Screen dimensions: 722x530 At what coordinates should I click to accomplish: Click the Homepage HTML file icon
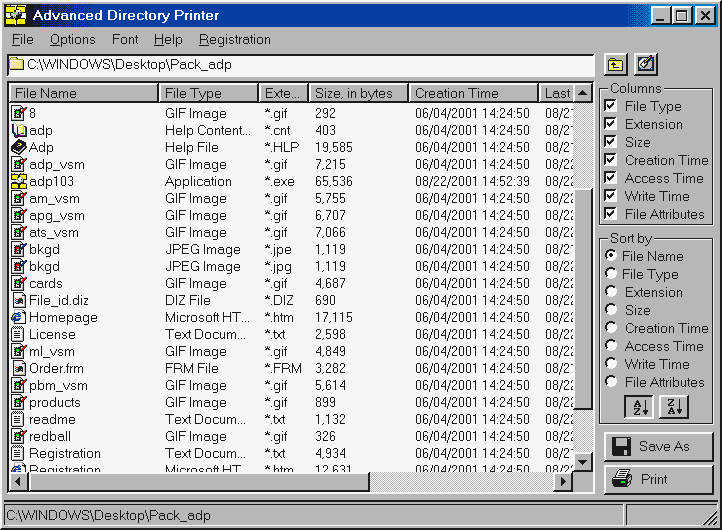18,318
